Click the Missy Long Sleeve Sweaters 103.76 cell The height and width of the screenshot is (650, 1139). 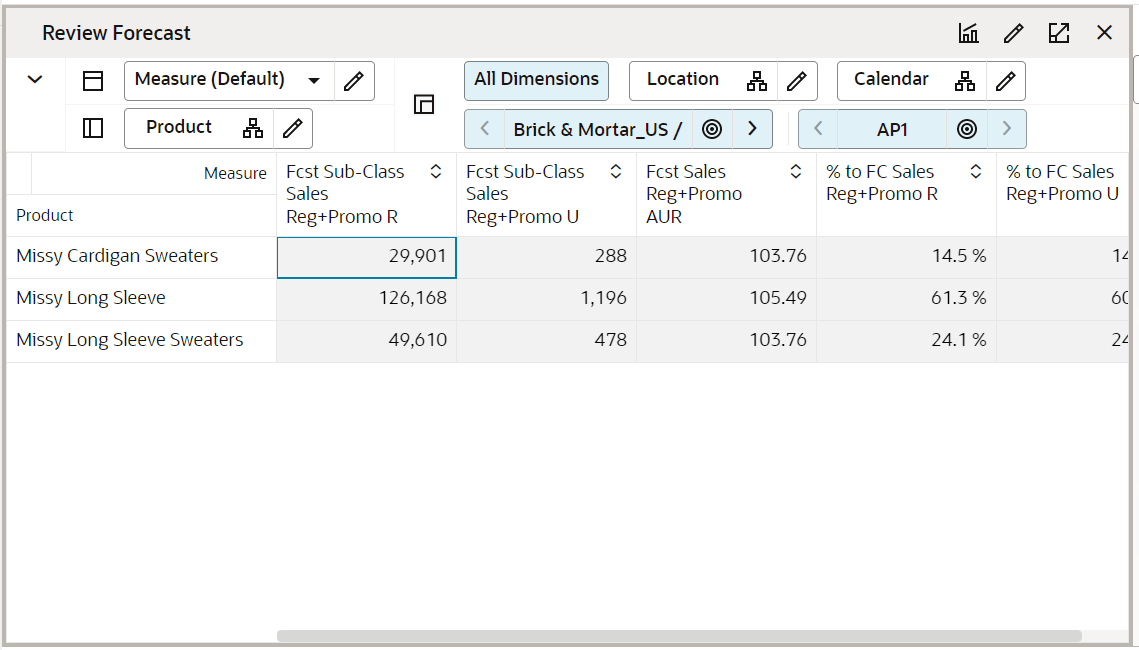(726, 341)
